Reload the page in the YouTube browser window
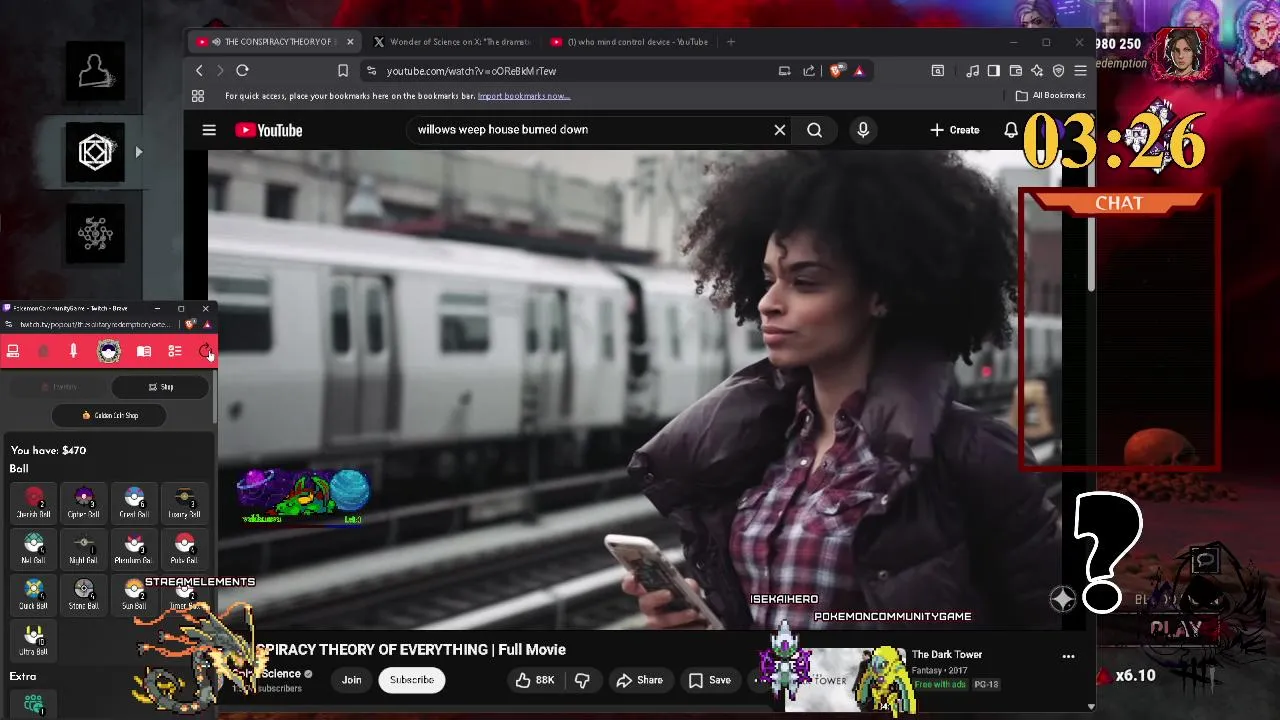Image resolution: width=1280 pixels, height=720 pixels. (x=242, y=71)
